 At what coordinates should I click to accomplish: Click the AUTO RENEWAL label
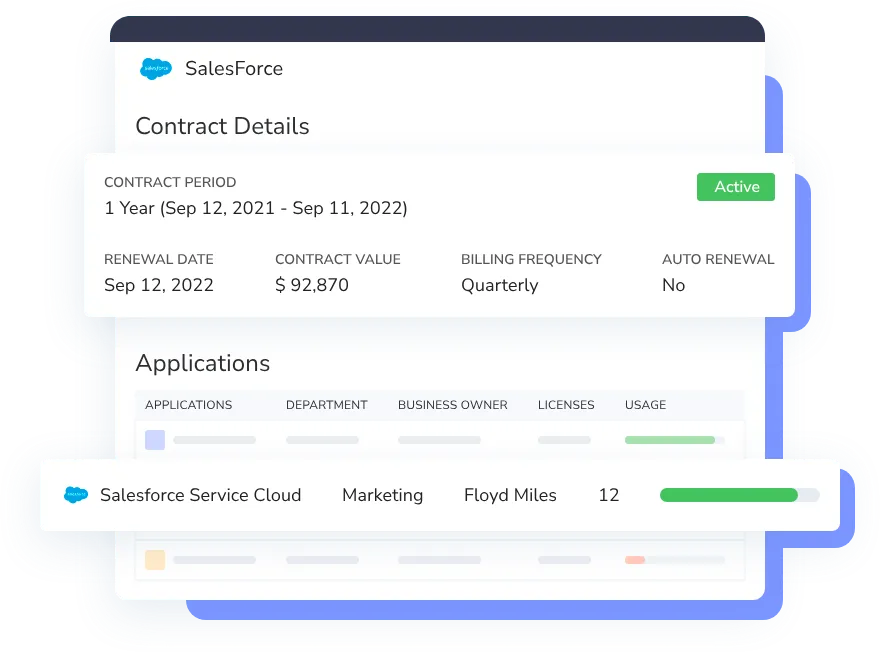(x=718, y=259)
